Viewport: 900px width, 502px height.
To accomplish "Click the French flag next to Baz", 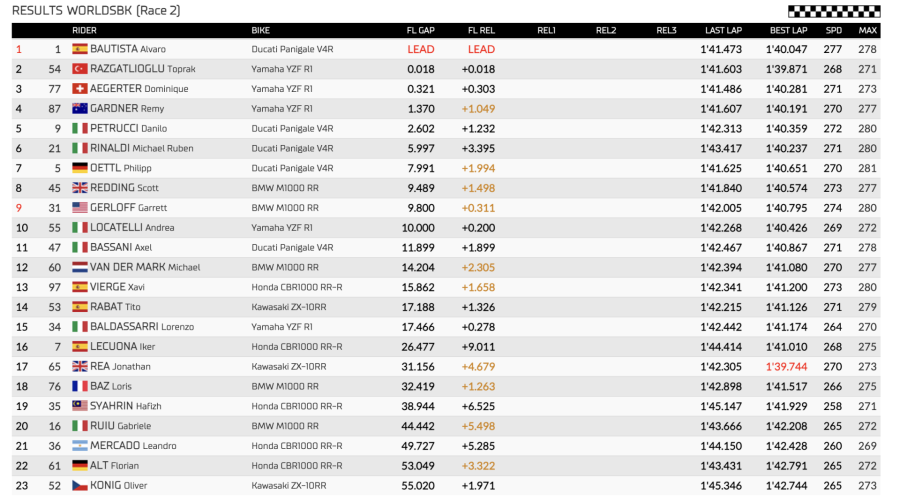I will click(x=80, y=386).
